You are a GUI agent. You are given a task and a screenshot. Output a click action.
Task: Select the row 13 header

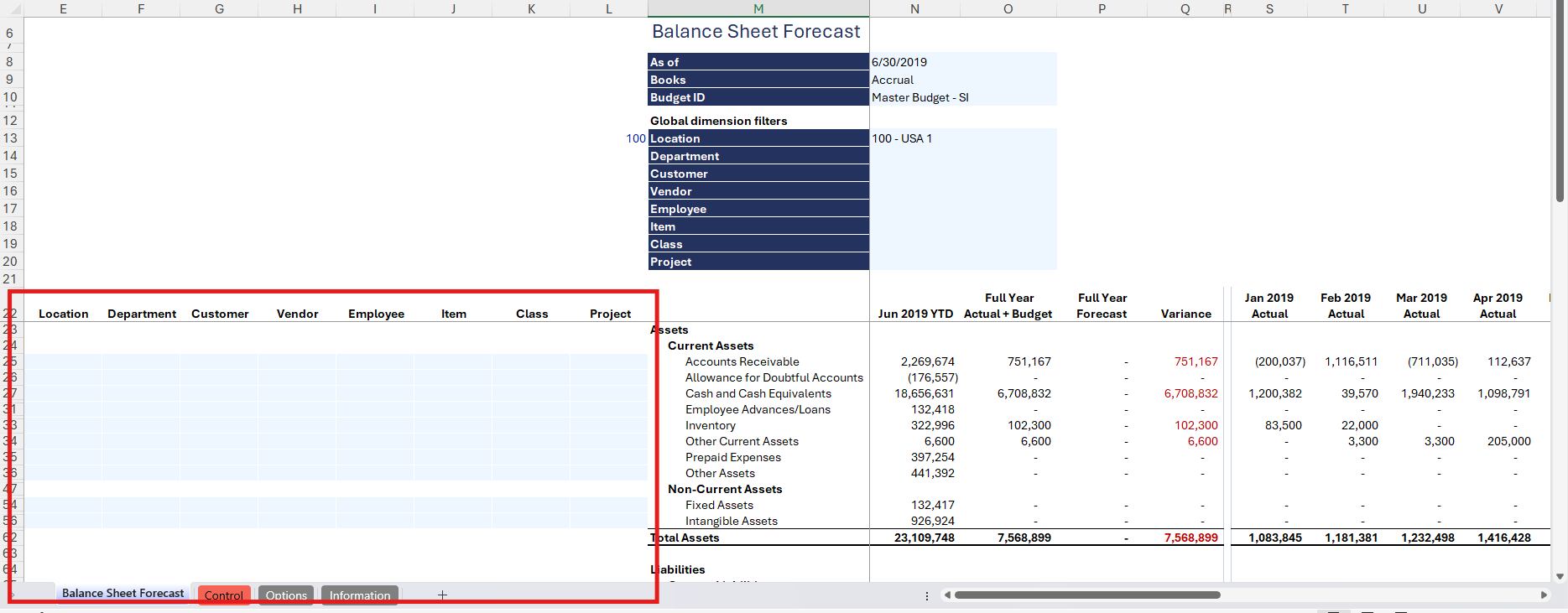click(10, 138)
